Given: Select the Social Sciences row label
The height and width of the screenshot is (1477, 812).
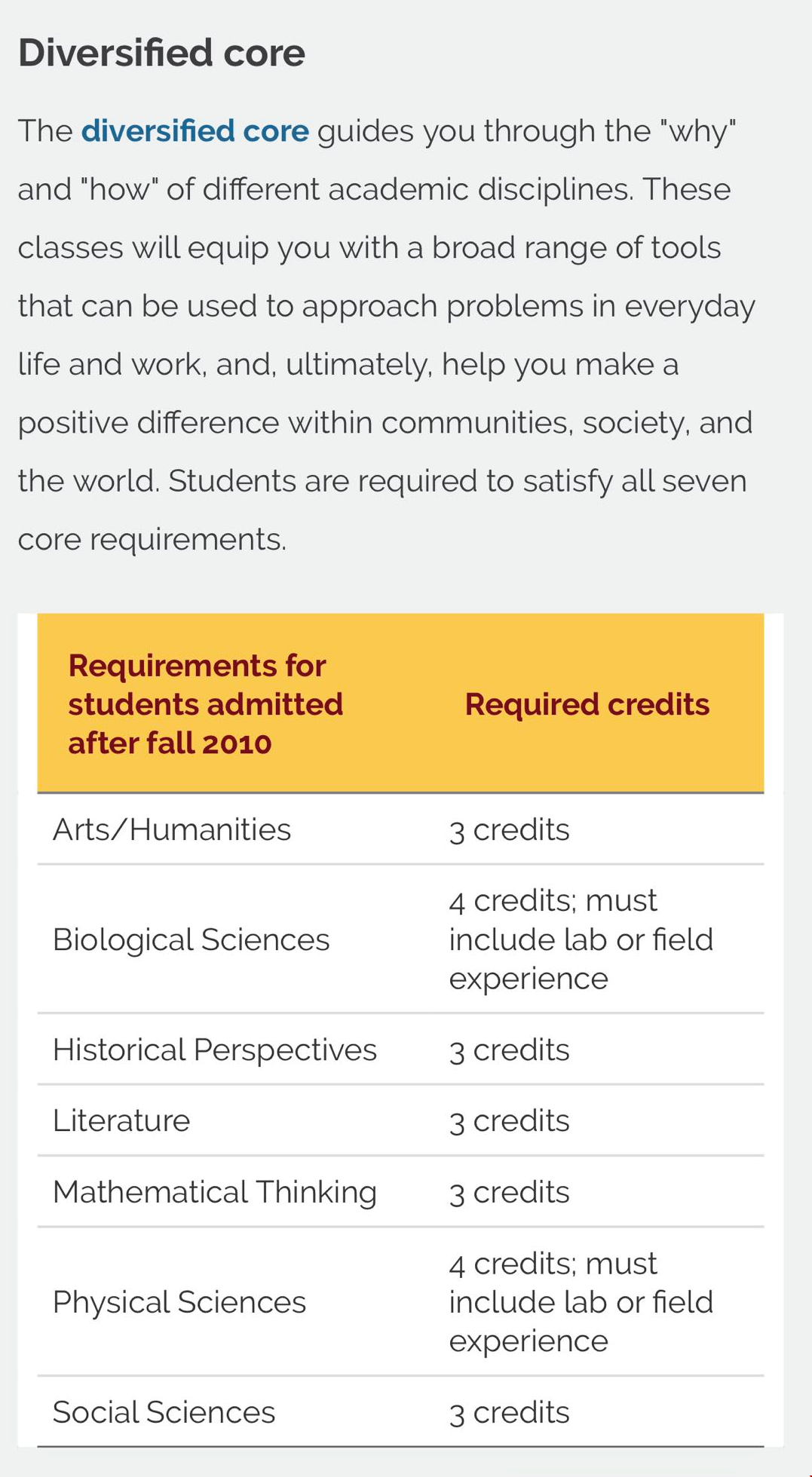Looking at the screenshot, I should tap(164, 1412).
